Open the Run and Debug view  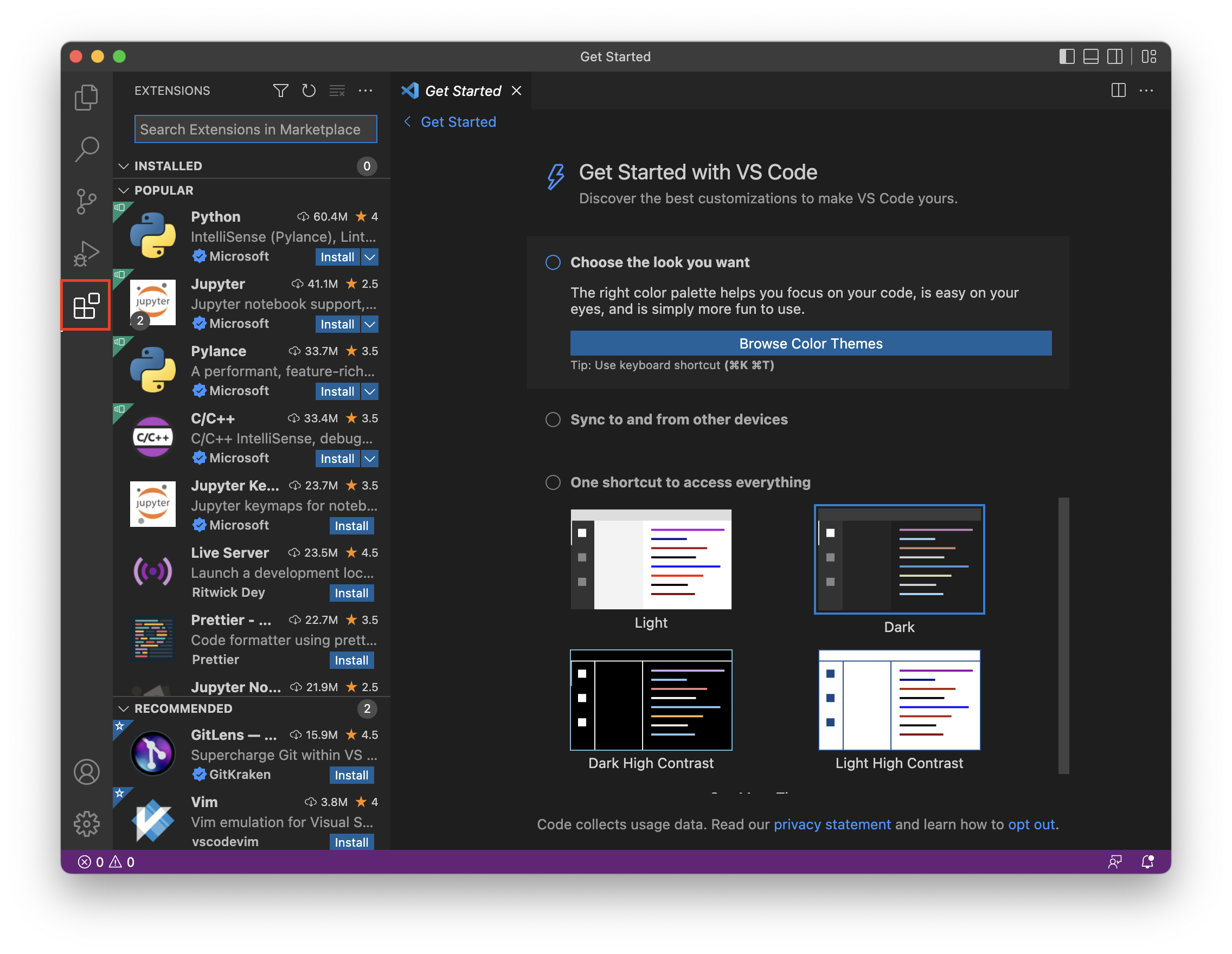pyautogui.click(x=86, y=254)
